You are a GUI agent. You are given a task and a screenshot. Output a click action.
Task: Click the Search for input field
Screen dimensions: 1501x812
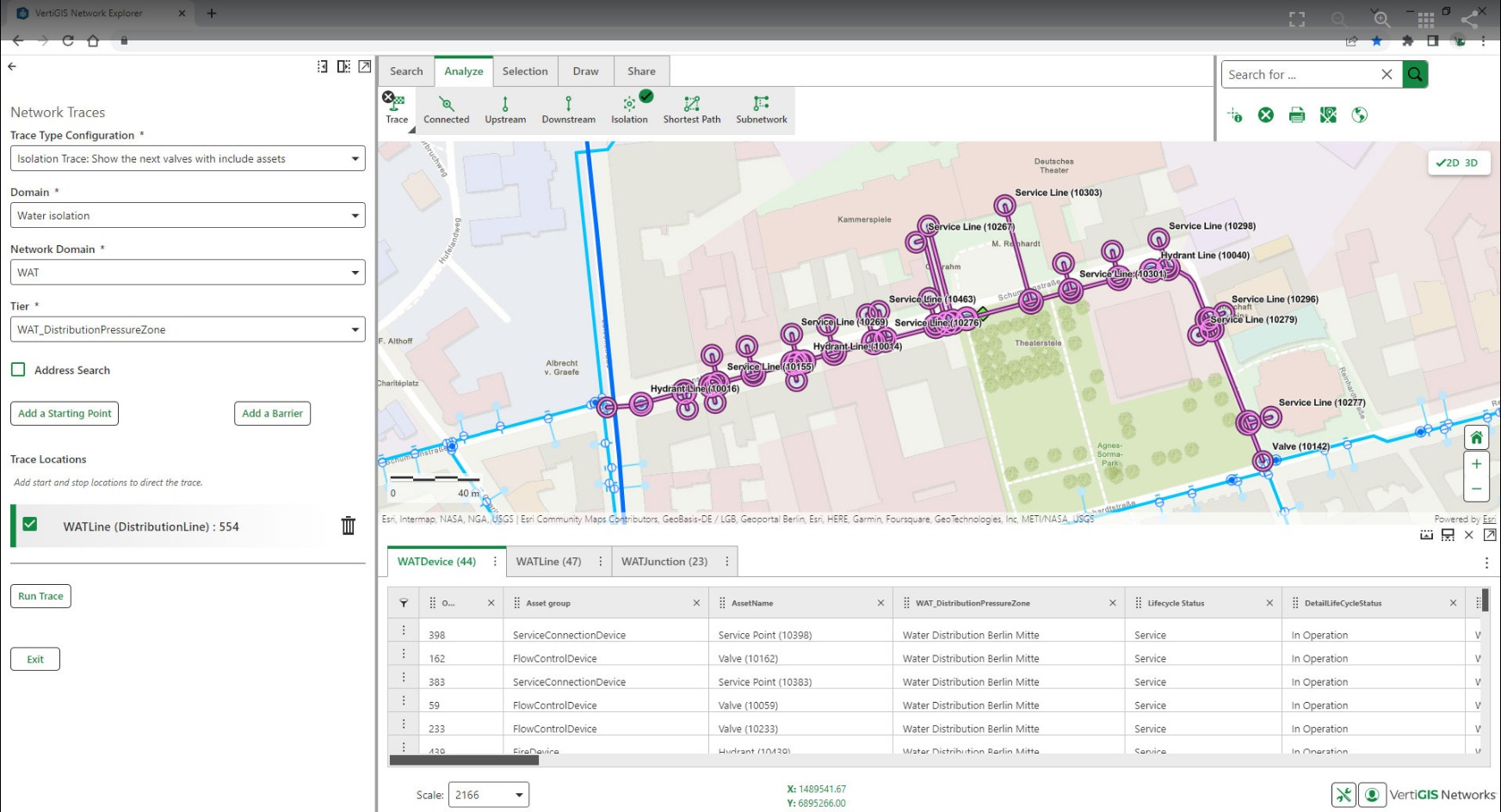[x=1300, y=75]
